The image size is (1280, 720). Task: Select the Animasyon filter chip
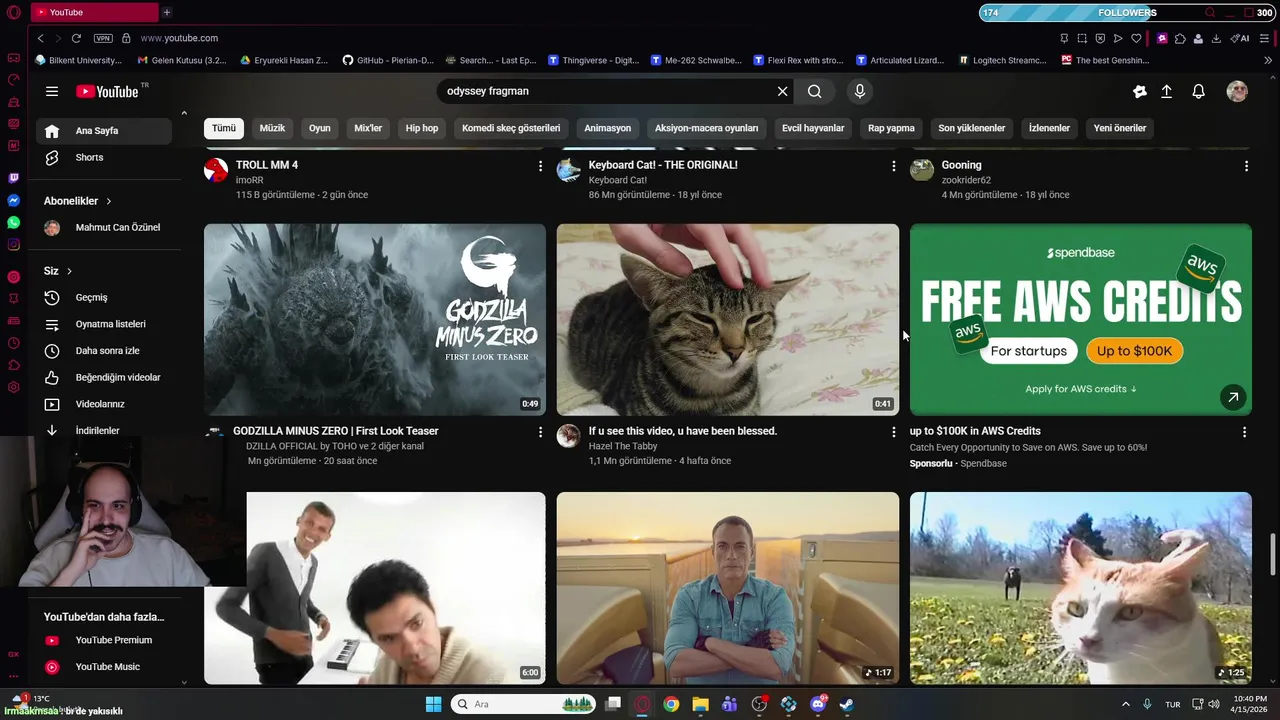pyautogui.click(x=607, y=128)
